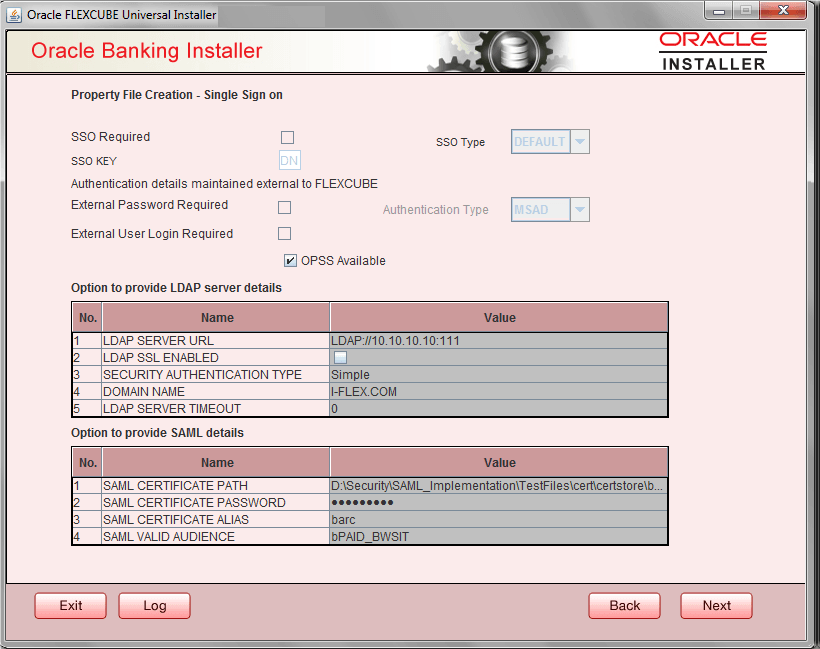Image resolution: width=820 pixels, height=649 pixels.
Task: Uncheck the OPSS Available option
Action: (290, 260)
